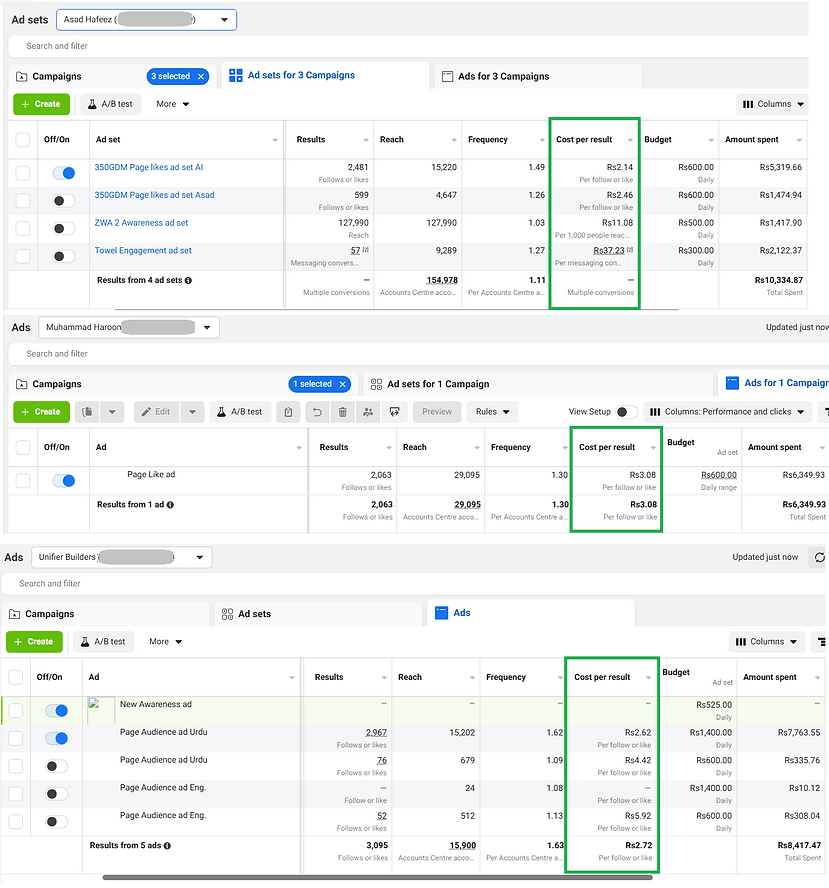Viewport: 829px width, 888px height.
Task: Turn on Towel Engagement ad set
Action: coord(63,256)
